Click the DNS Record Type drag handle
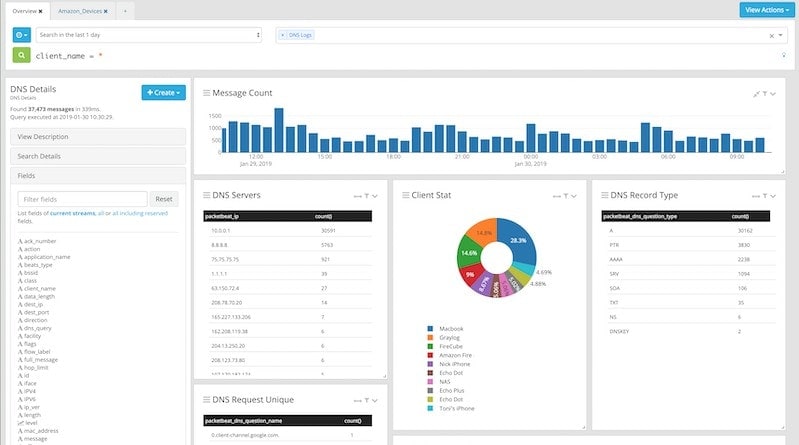 coord(604,195)
